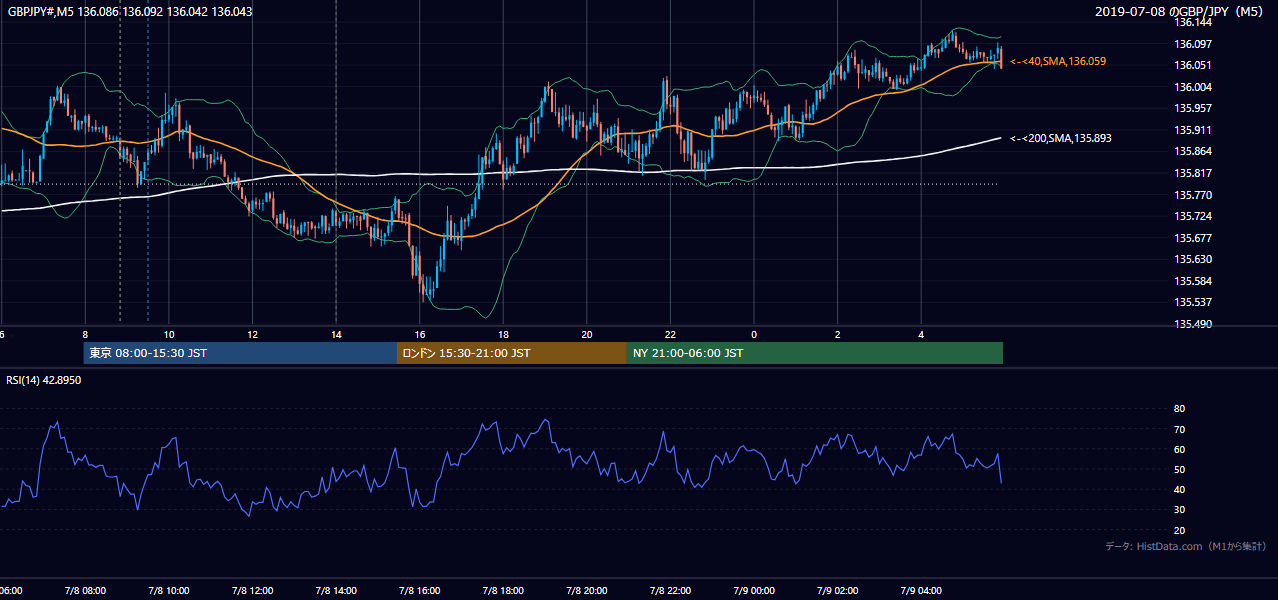Select the 40 SMA label 136.059
The image size is (1278, 600).
1058,61
